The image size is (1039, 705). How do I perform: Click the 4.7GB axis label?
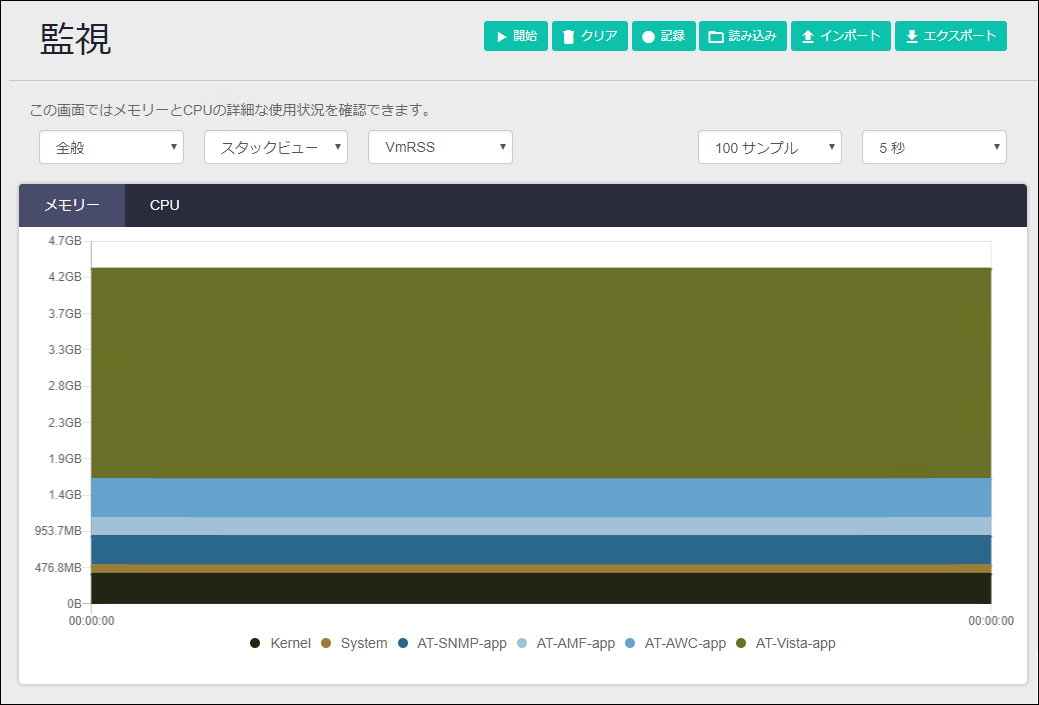[65, 241]
